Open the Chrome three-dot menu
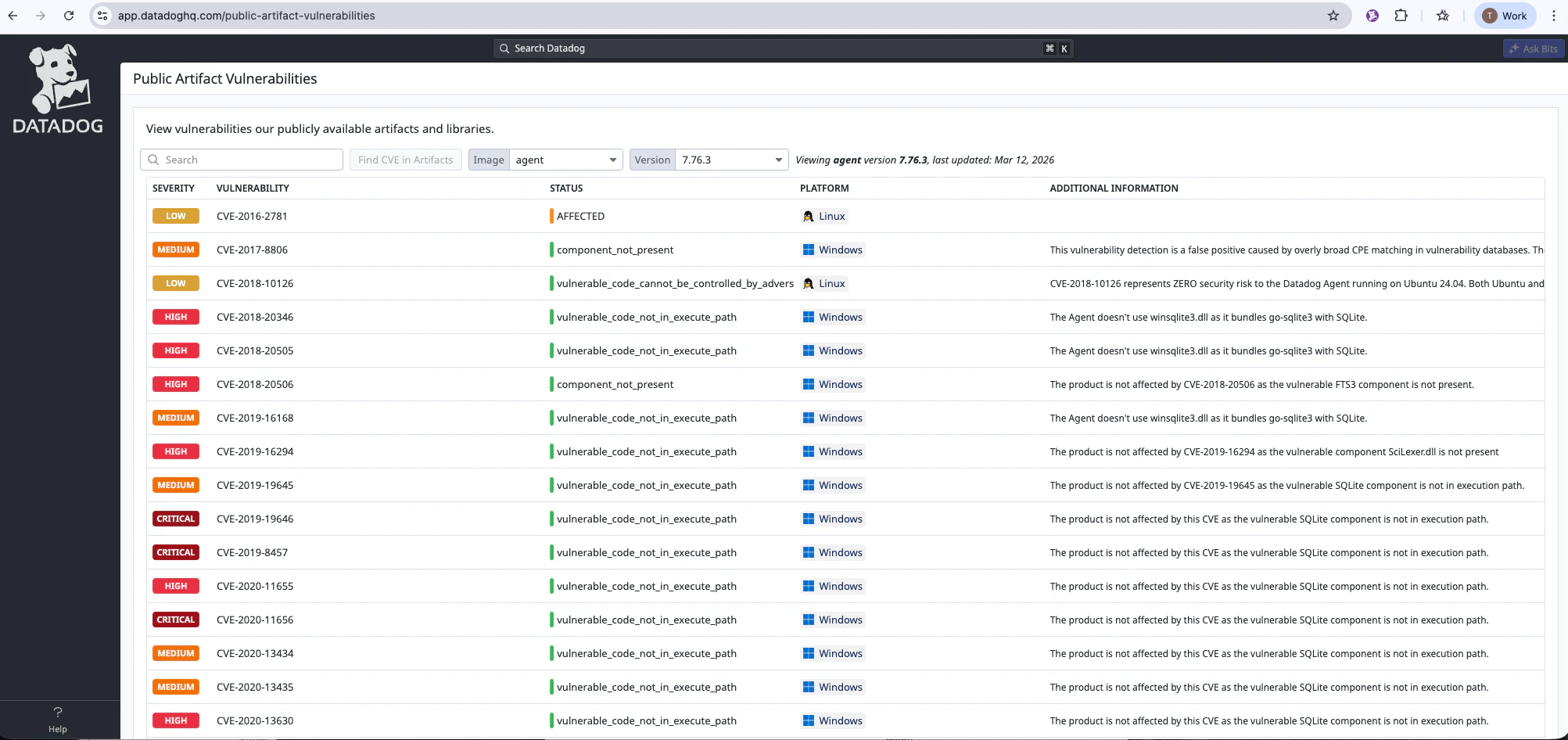The height and width of the screenshot is (740, 1568). (x=1553, y=16)
